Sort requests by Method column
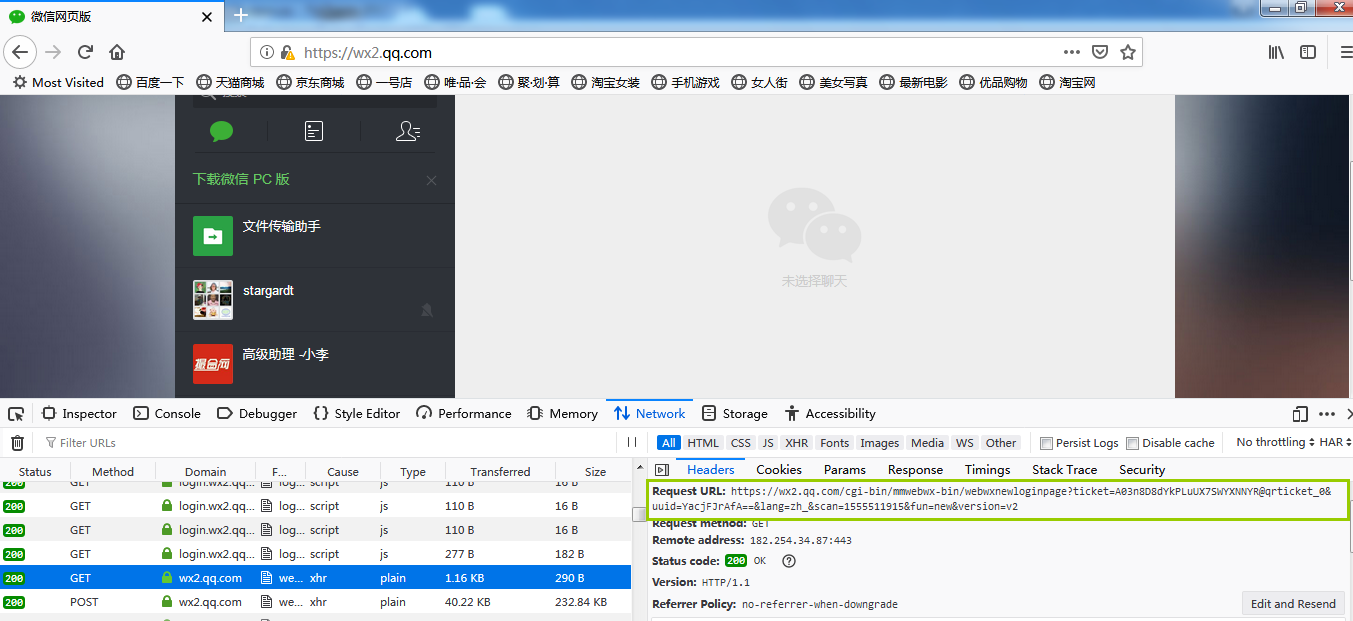Screen dimensions: 1353x621 coord(112,472)
